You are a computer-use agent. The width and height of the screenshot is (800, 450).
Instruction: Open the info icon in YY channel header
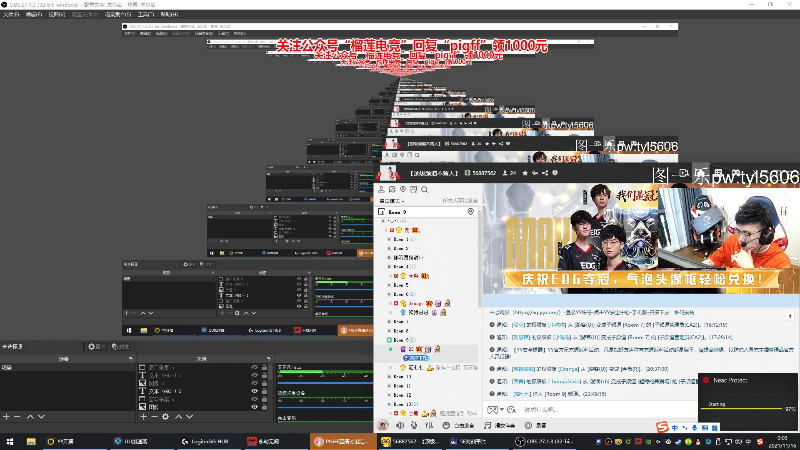555,173
